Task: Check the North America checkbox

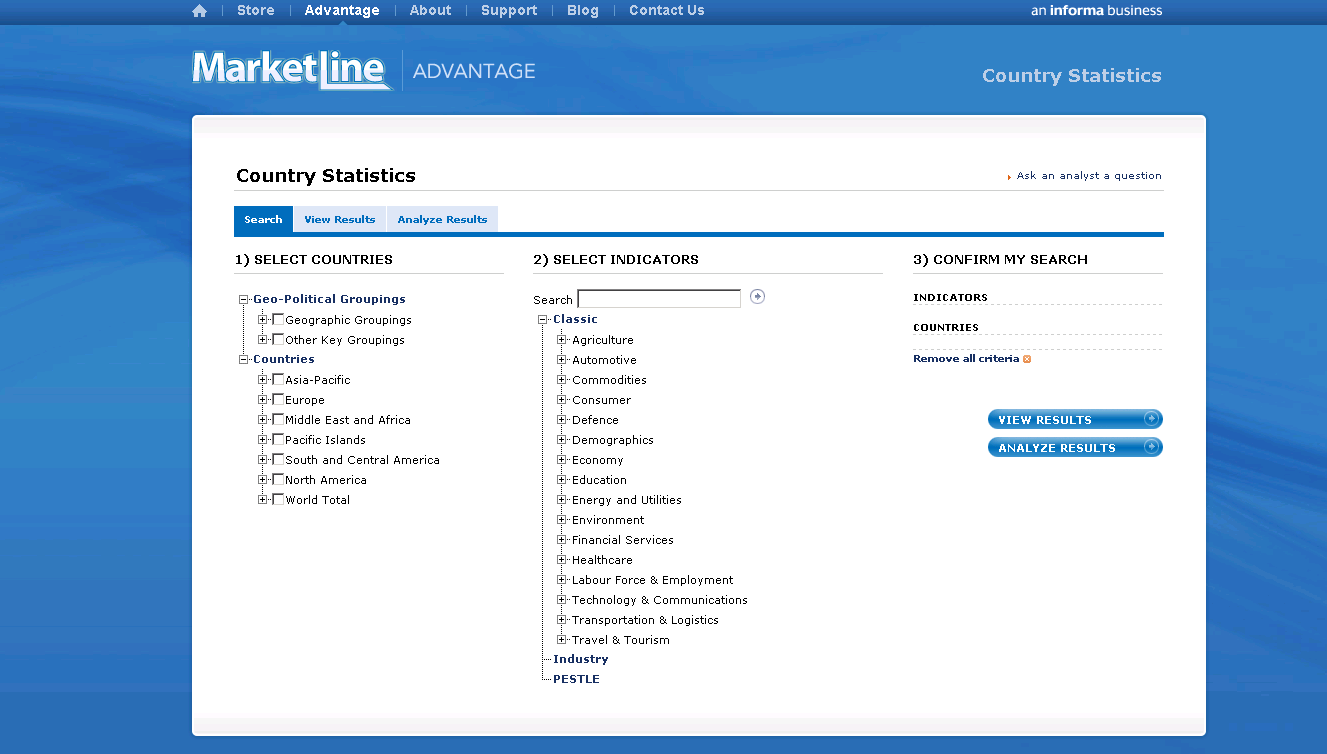Action: [x=278, y=479]
